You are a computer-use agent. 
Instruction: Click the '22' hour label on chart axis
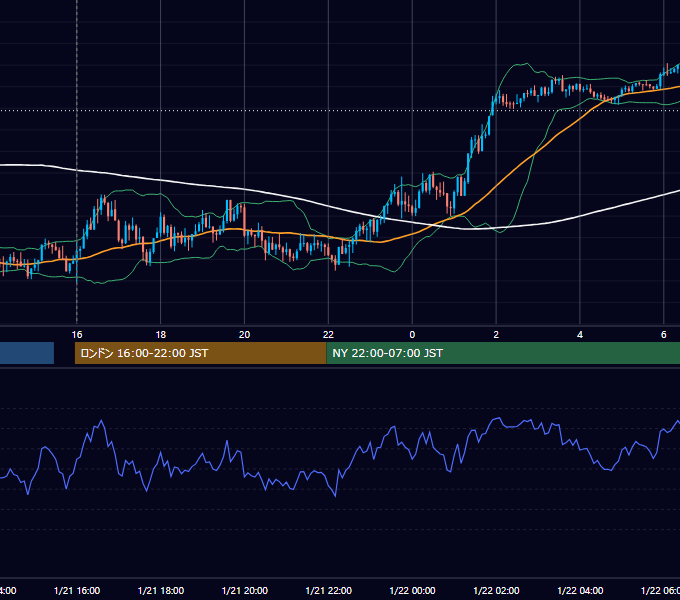328,335
